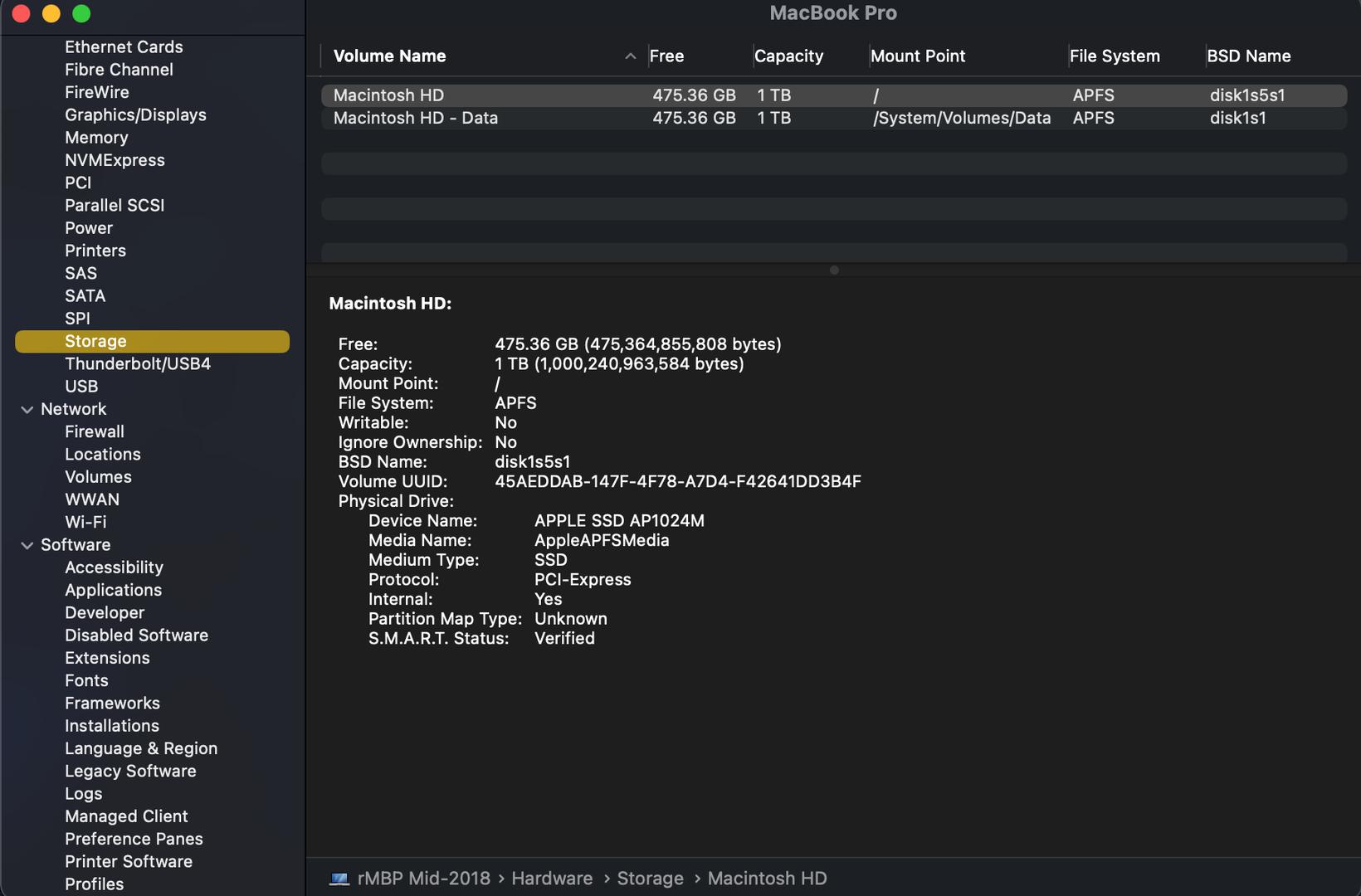Image resolution: width=1361 pixels, height=896 pixels.
Task: Open Firewall under Network
Action: [x=95, y=431]
